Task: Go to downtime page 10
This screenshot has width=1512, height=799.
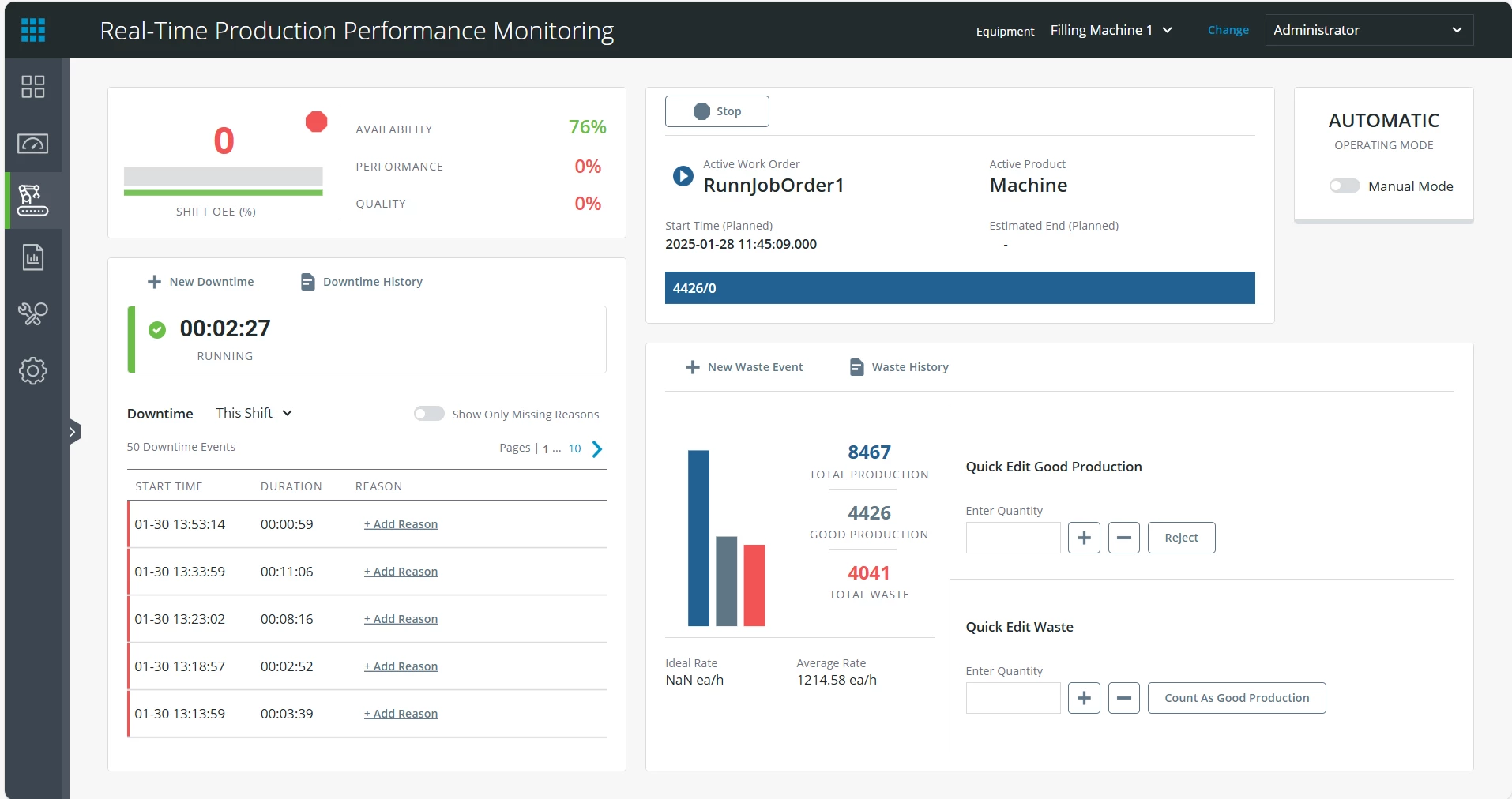Action: click(x=574, y=448)
